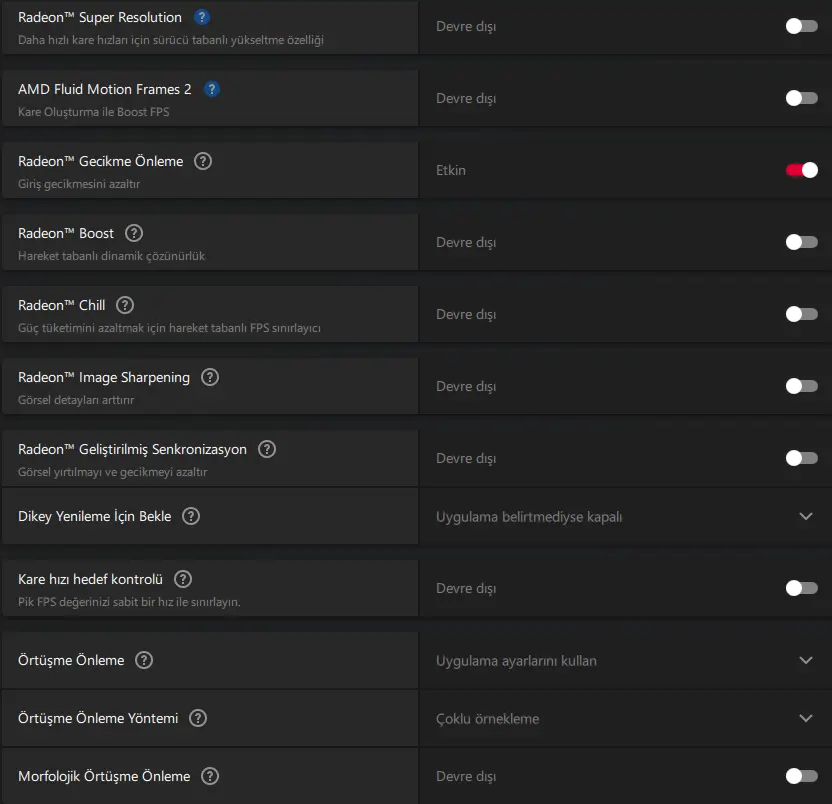832x804 pixels.
Task: Turn on the Radeon Chill toggle
Action: [801, 314]
